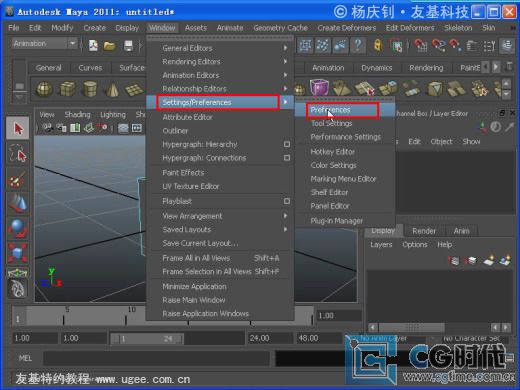Viewport: 520px width, 390px height.
Task: Click the purple cube shelf icon
Action: 319,87
